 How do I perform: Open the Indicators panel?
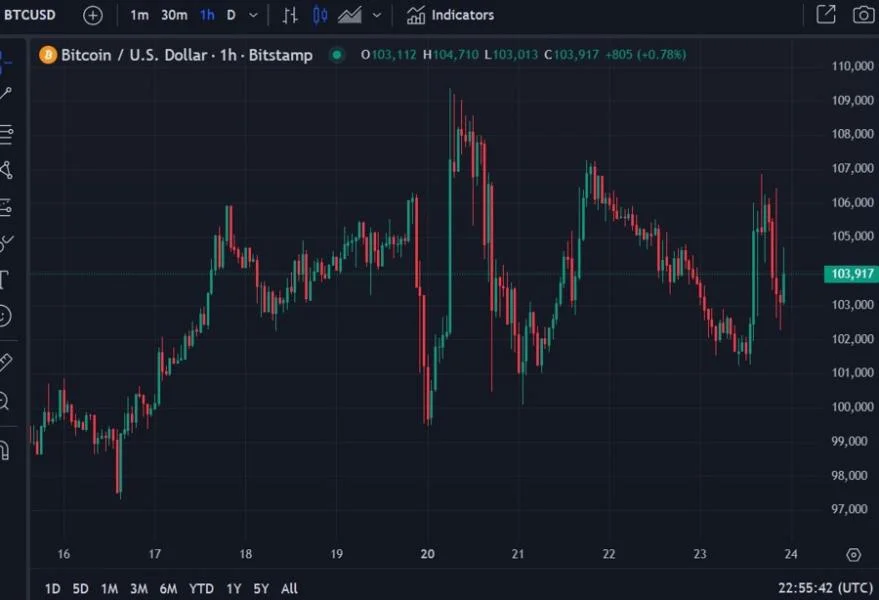pyautogui.click(x=450, y=15)
